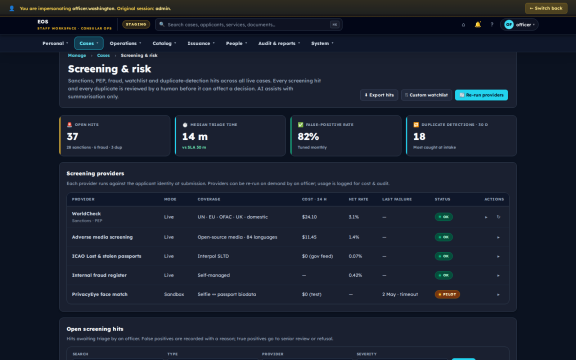Click the magnifier icon in the search bar
Image resolution: width=576 pixels, height=360 pixels.
pyautogui.click(x=162, y=24)
